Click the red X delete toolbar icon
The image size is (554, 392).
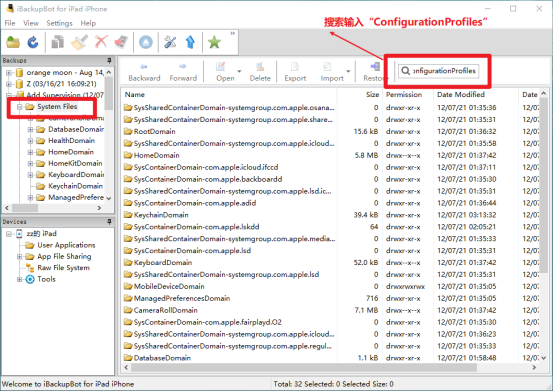tap(101, 42)
